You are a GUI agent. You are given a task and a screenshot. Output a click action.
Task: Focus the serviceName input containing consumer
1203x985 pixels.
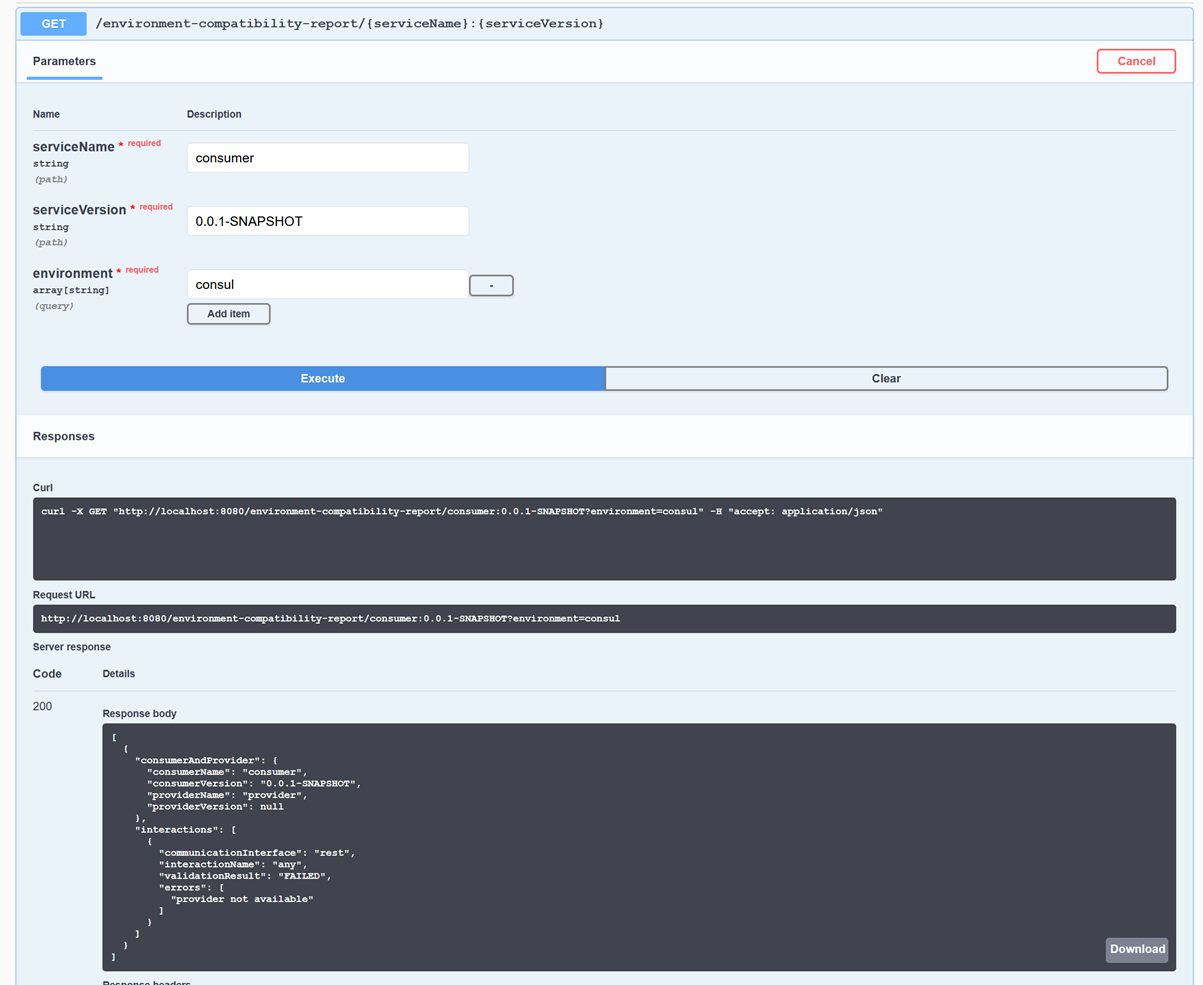[327, 158]
